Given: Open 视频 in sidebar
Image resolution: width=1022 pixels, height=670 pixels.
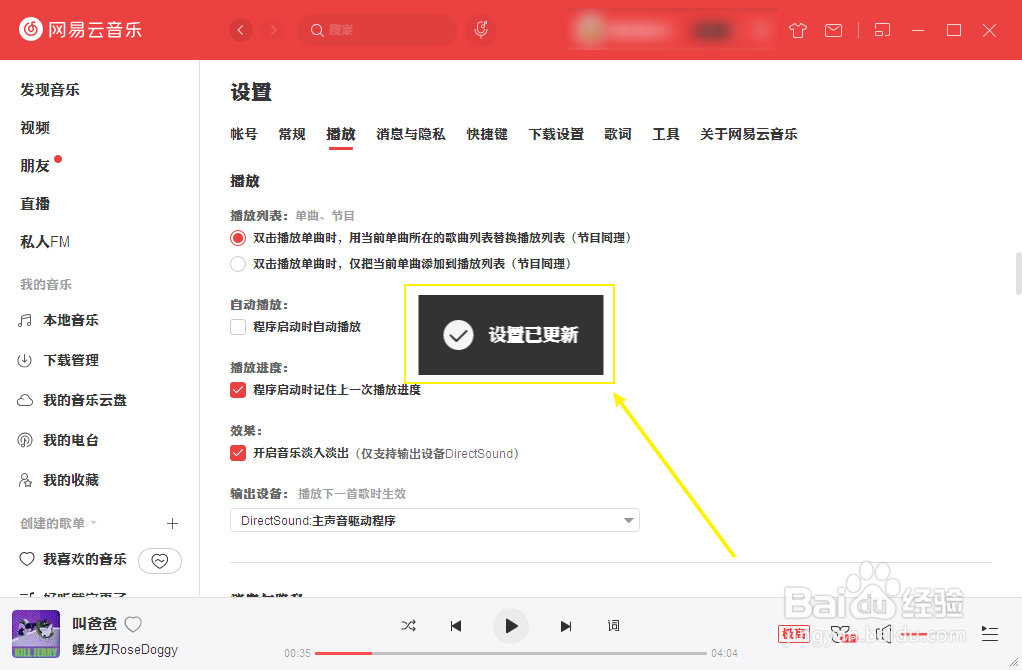Looking at the screenshot, I should pos(35,128).
